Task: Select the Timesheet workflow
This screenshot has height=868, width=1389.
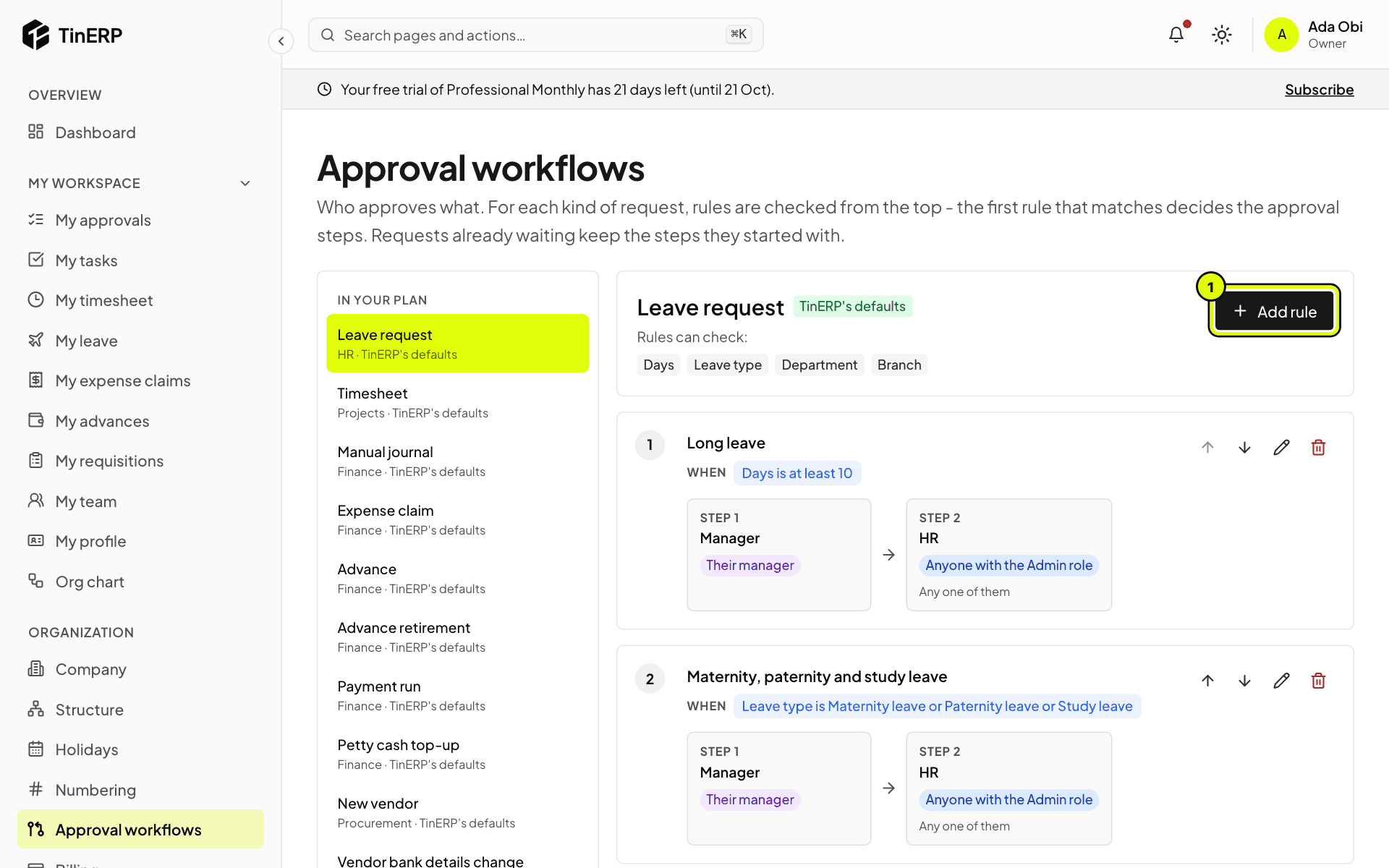Action: [458, 402]
